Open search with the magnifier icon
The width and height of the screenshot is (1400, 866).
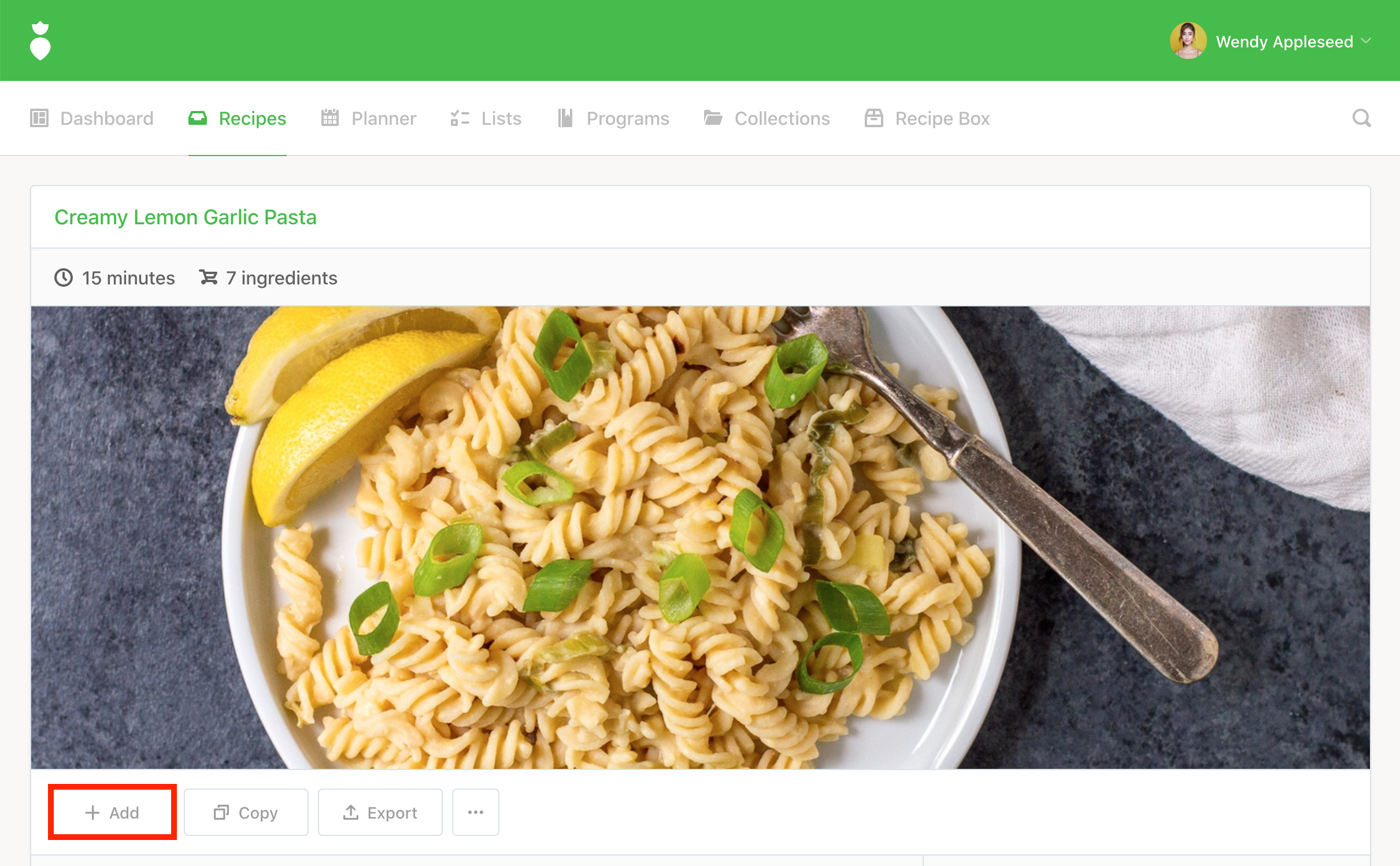tap(1361, 119)
